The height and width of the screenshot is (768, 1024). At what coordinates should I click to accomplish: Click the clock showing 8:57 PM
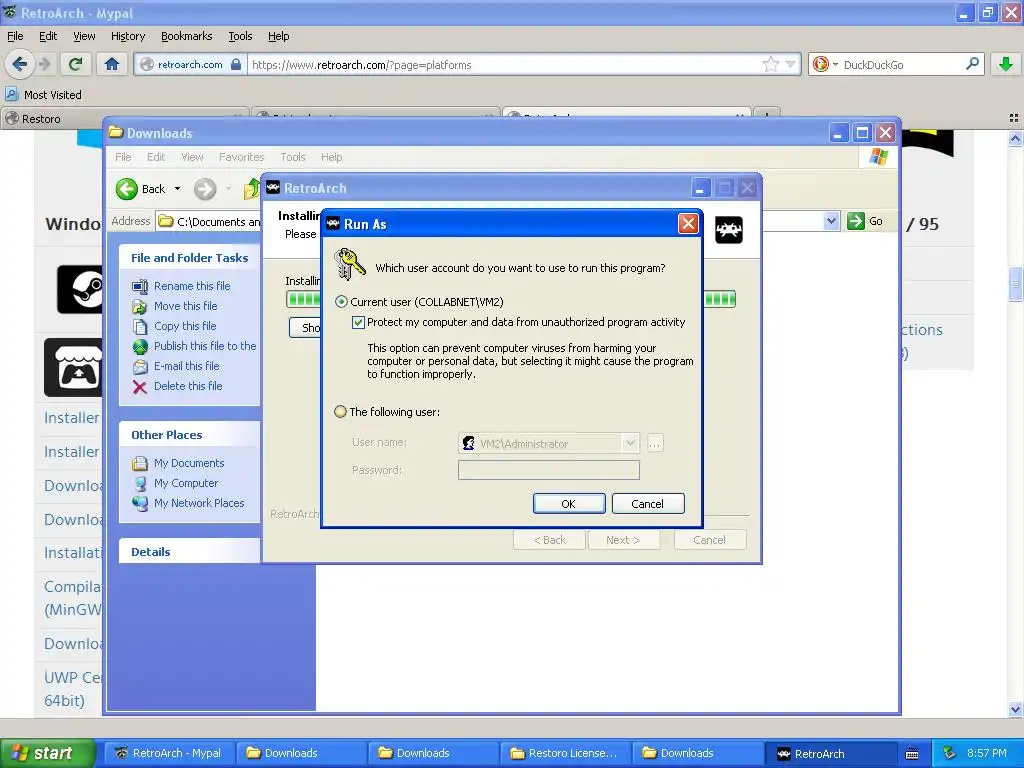986,753
